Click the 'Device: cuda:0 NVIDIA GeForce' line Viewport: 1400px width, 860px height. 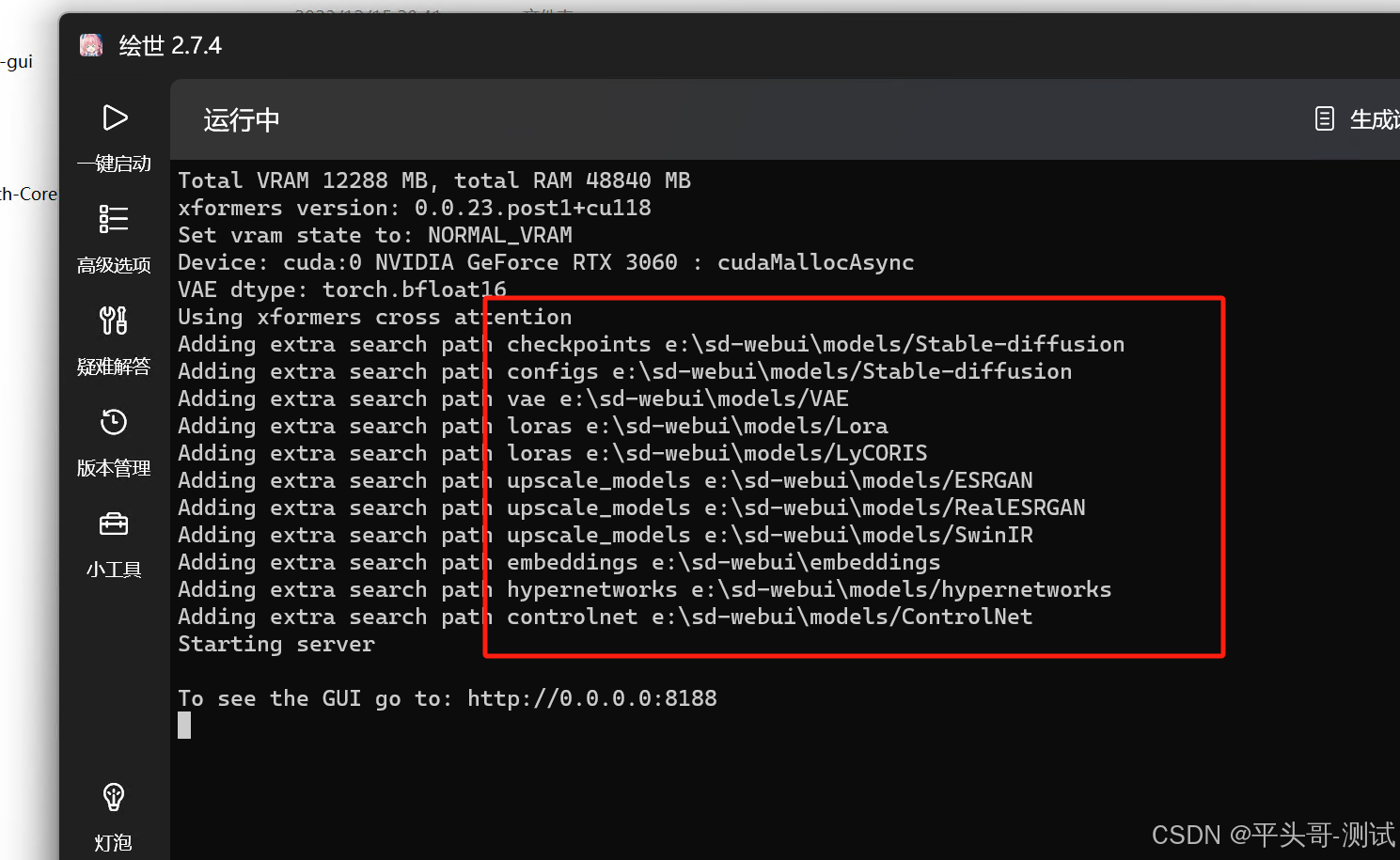point(546,262)
